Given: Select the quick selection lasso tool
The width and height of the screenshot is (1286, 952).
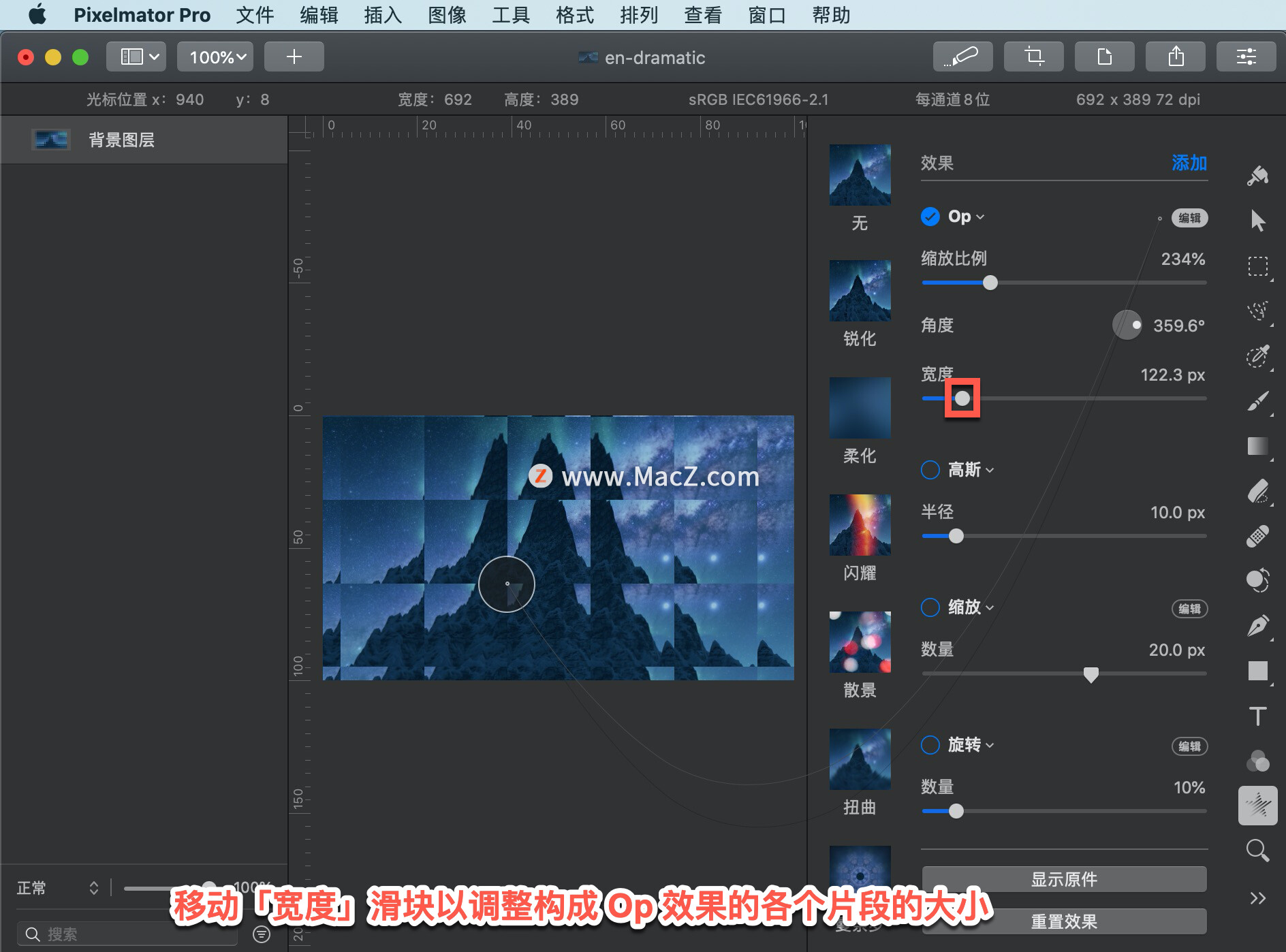Looking at the screenshot, I should pos(1257,311).
